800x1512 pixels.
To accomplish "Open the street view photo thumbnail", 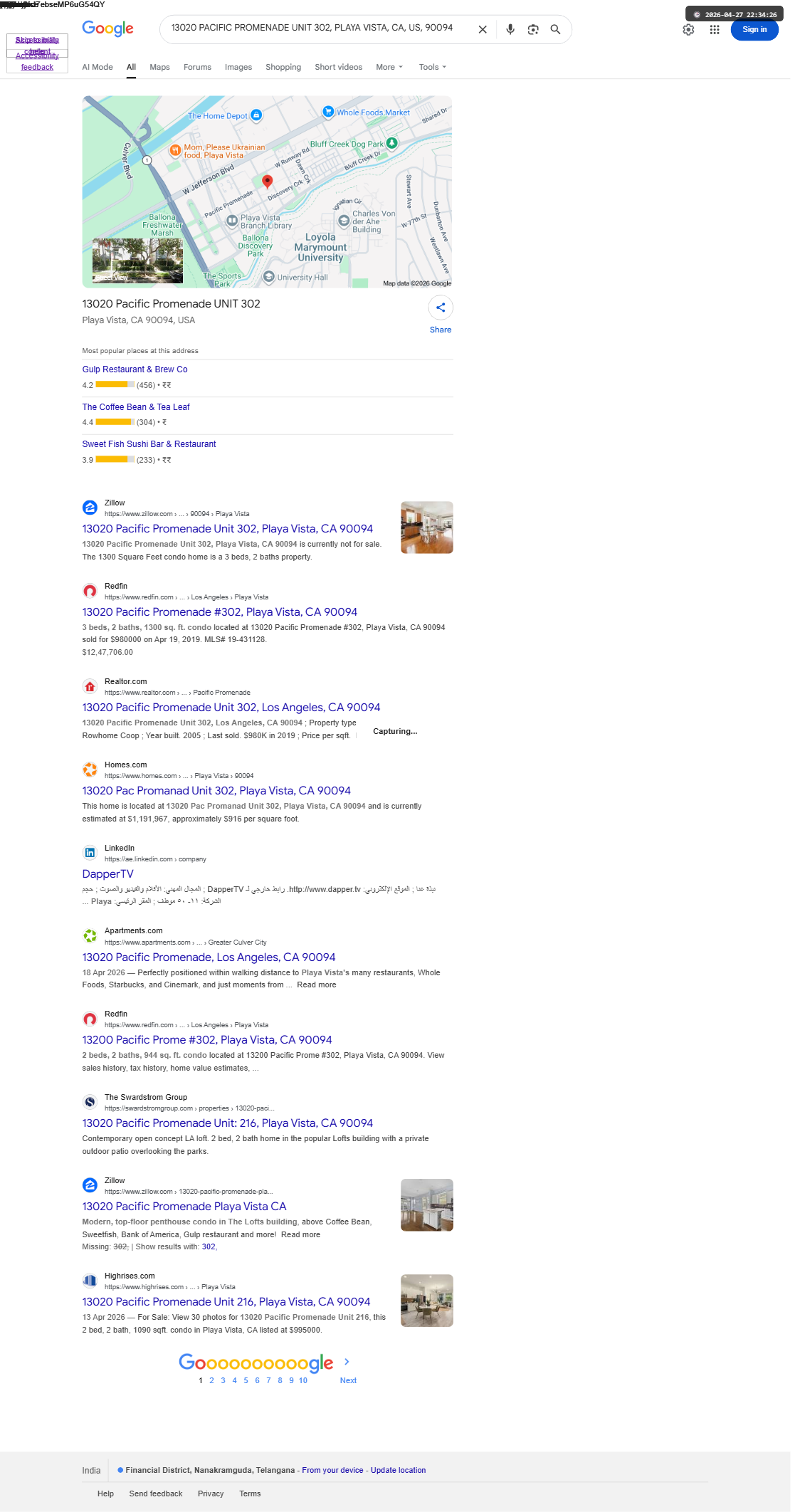I will pos(137,261).
